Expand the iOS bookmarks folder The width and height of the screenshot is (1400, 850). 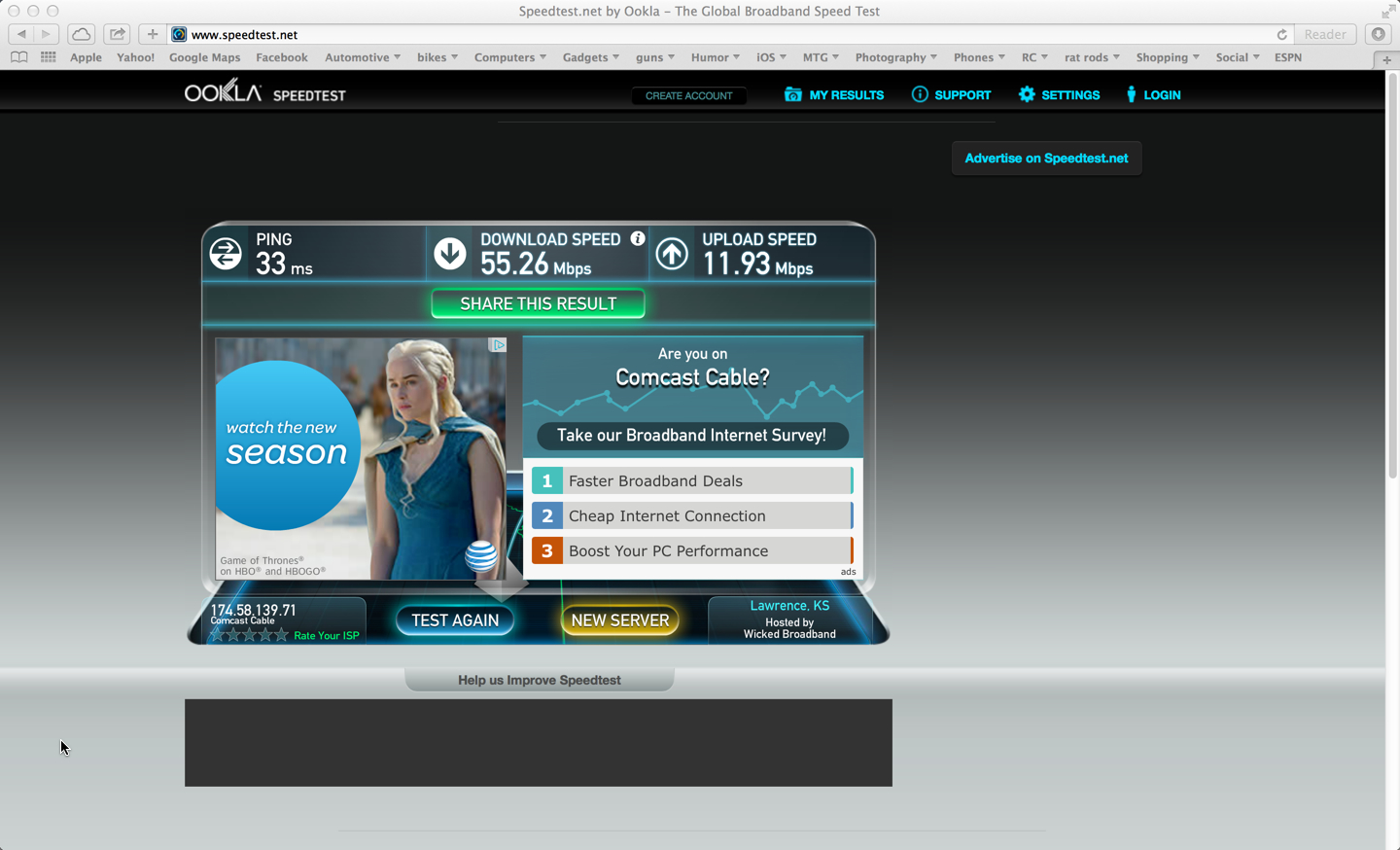pyautogui.click(x=772, y=57)
